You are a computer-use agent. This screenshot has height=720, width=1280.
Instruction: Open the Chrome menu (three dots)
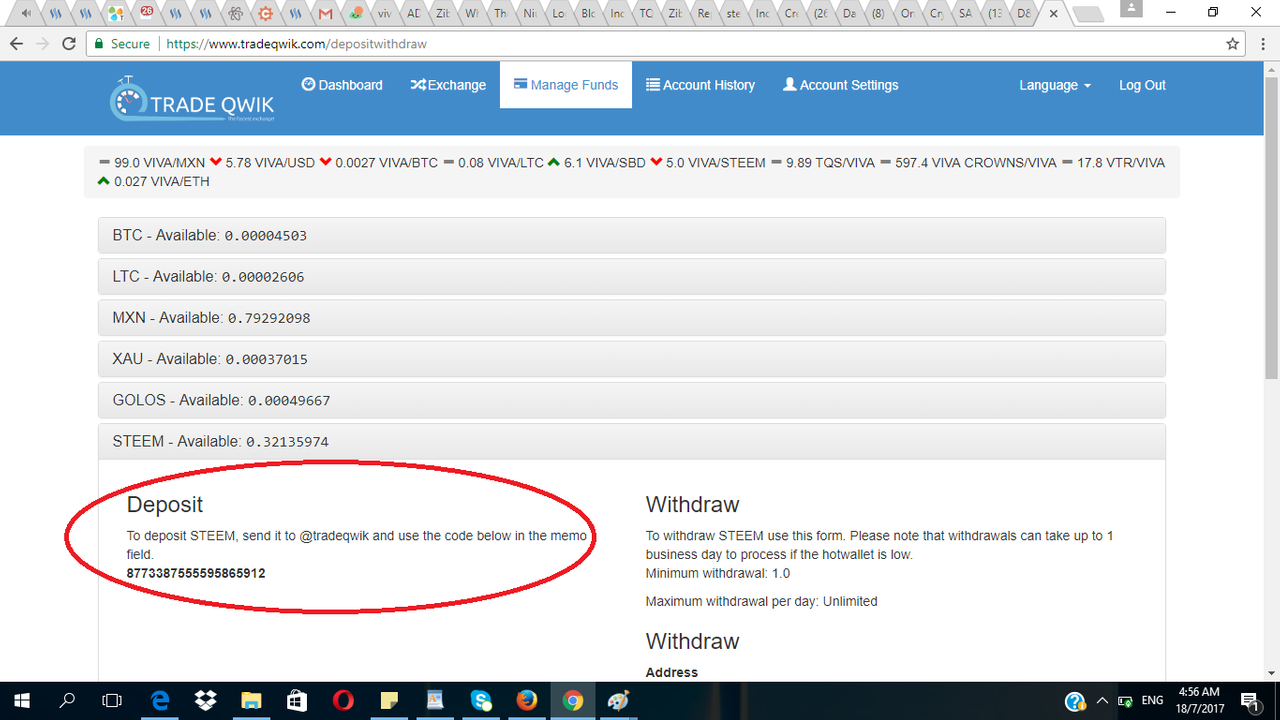1263,44
